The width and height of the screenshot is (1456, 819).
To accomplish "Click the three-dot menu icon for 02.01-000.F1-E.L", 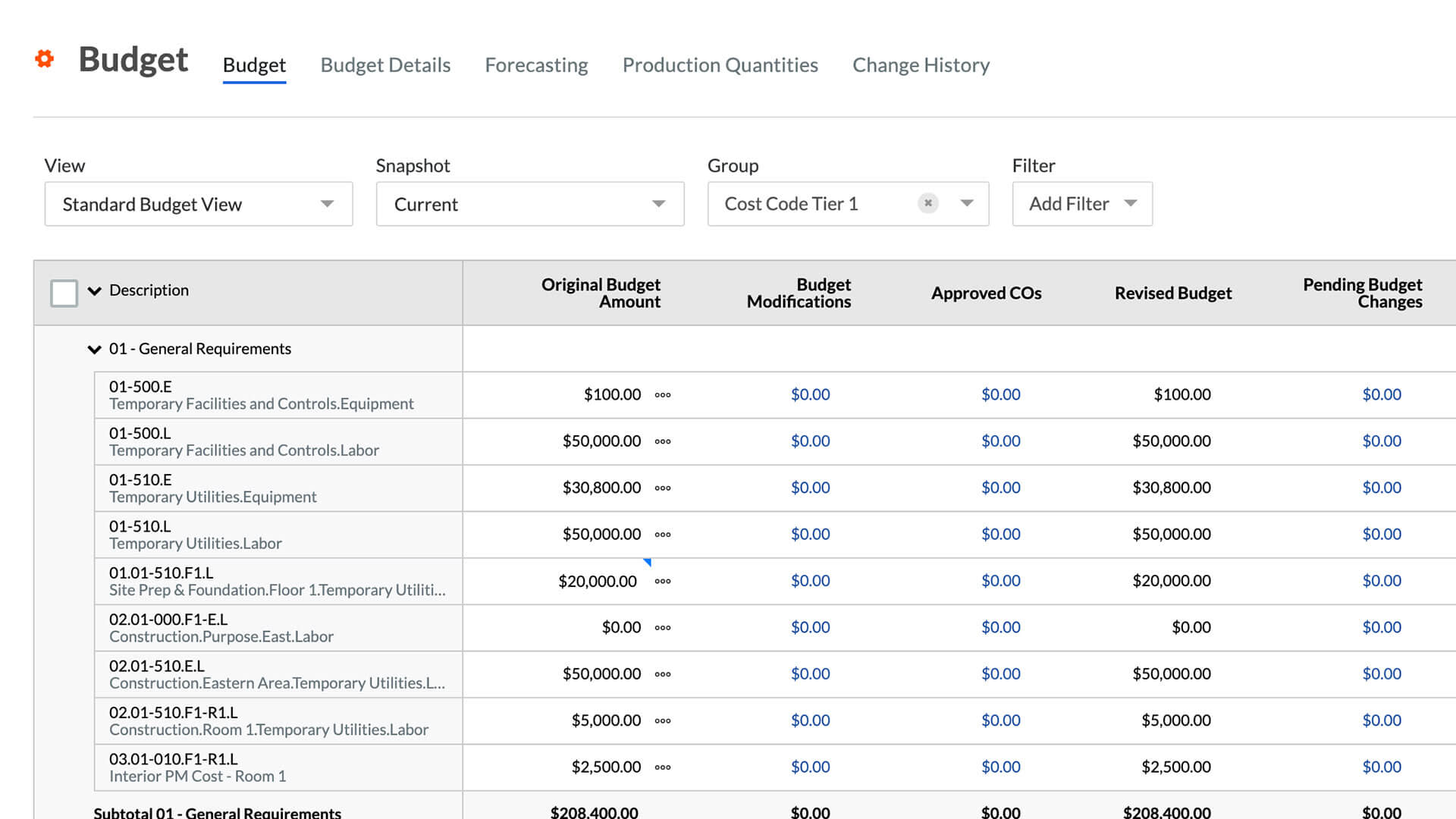I will tap(661, 627).
